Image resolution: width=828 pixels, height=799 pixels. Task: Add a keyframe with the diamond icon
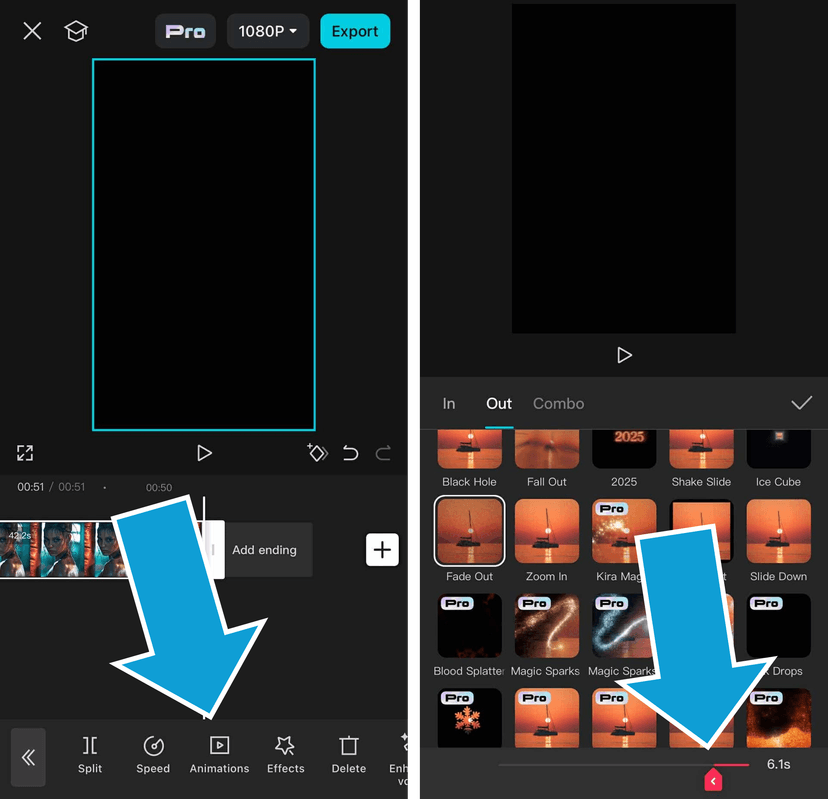tap(317, 453)
